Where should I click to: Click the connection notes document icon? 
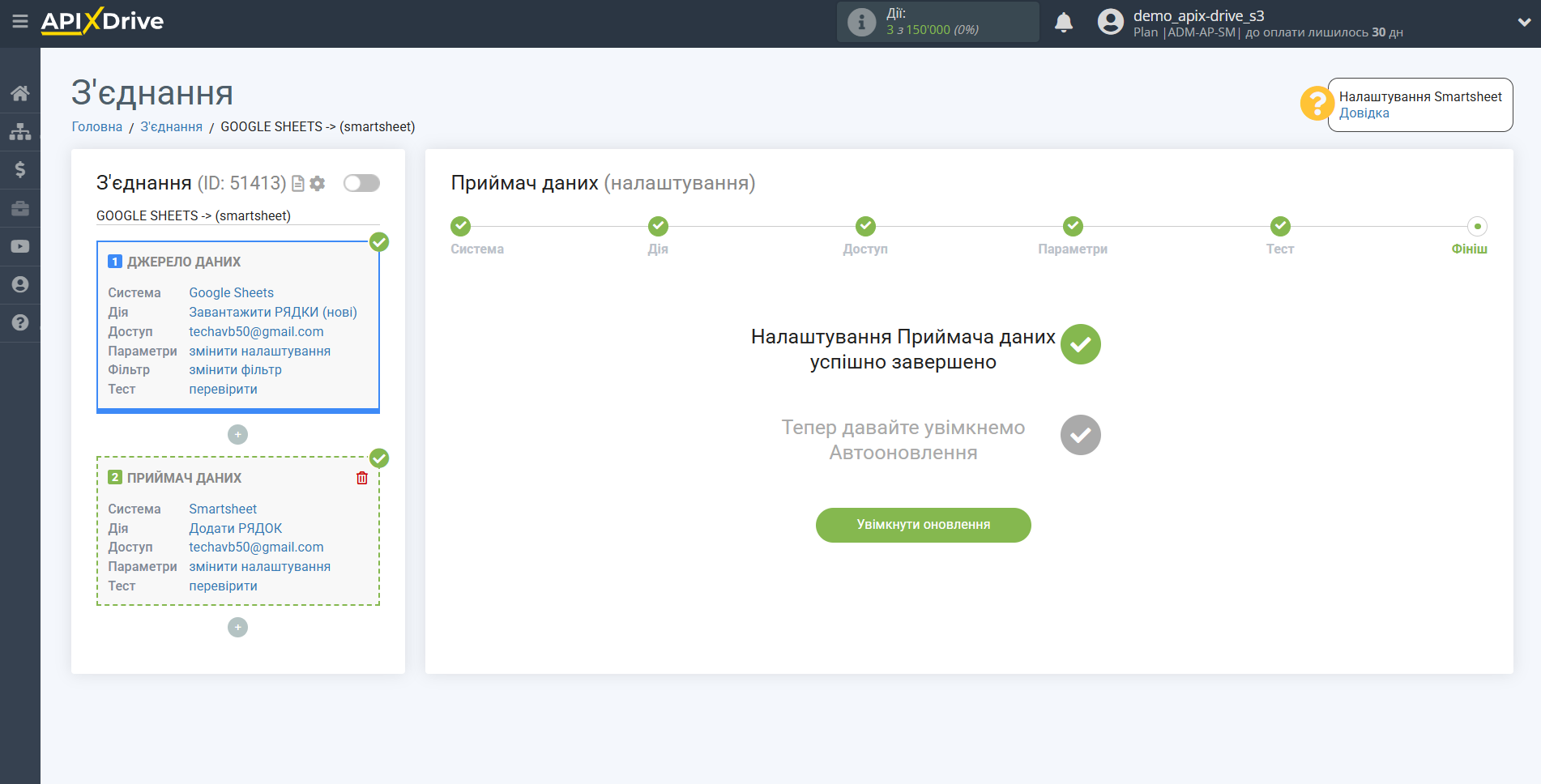coord(298,184)
